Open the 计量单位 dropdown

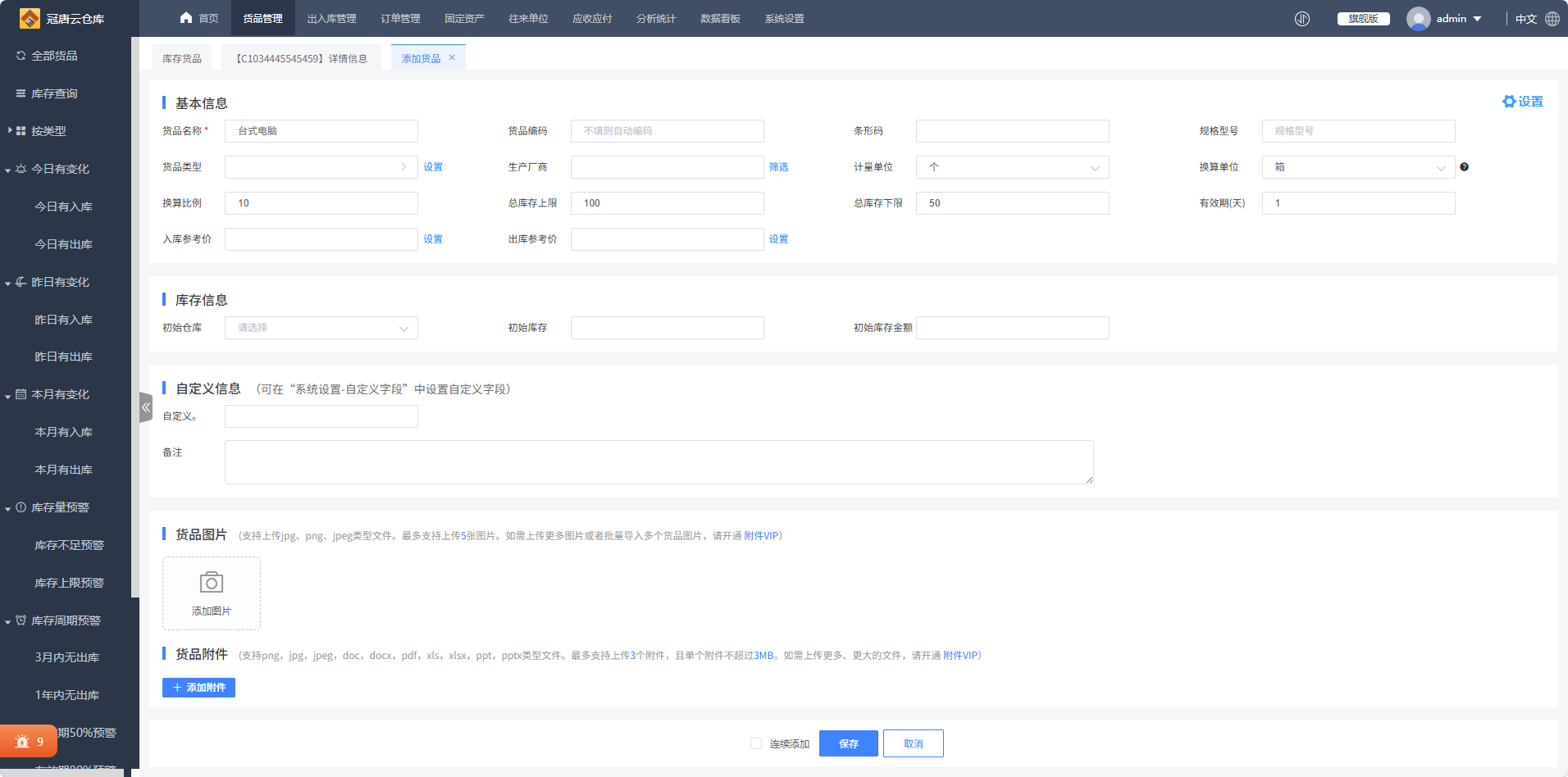tap(1013, 167)
